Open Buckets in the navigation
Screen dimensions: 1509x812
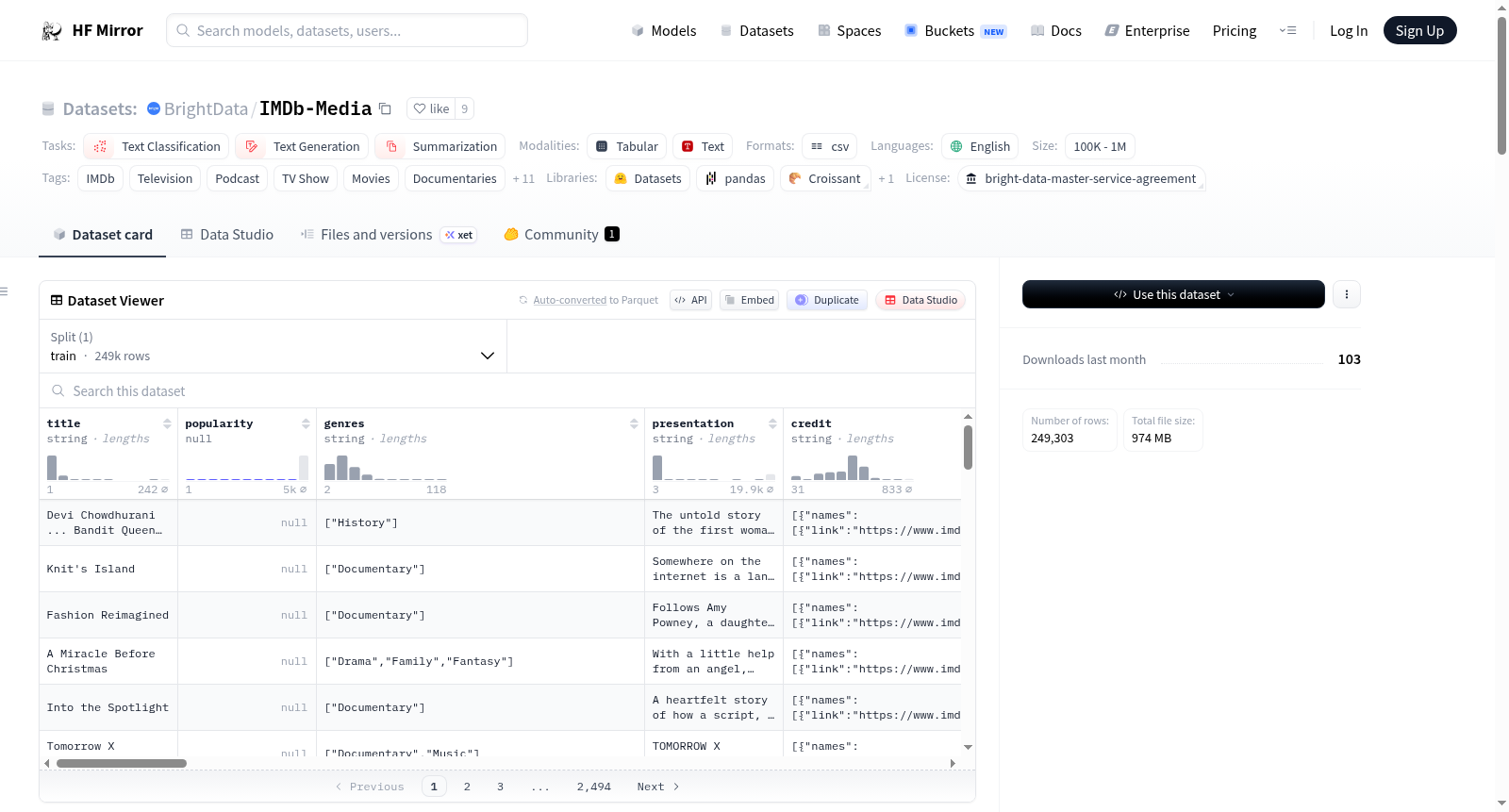(955, 31)
